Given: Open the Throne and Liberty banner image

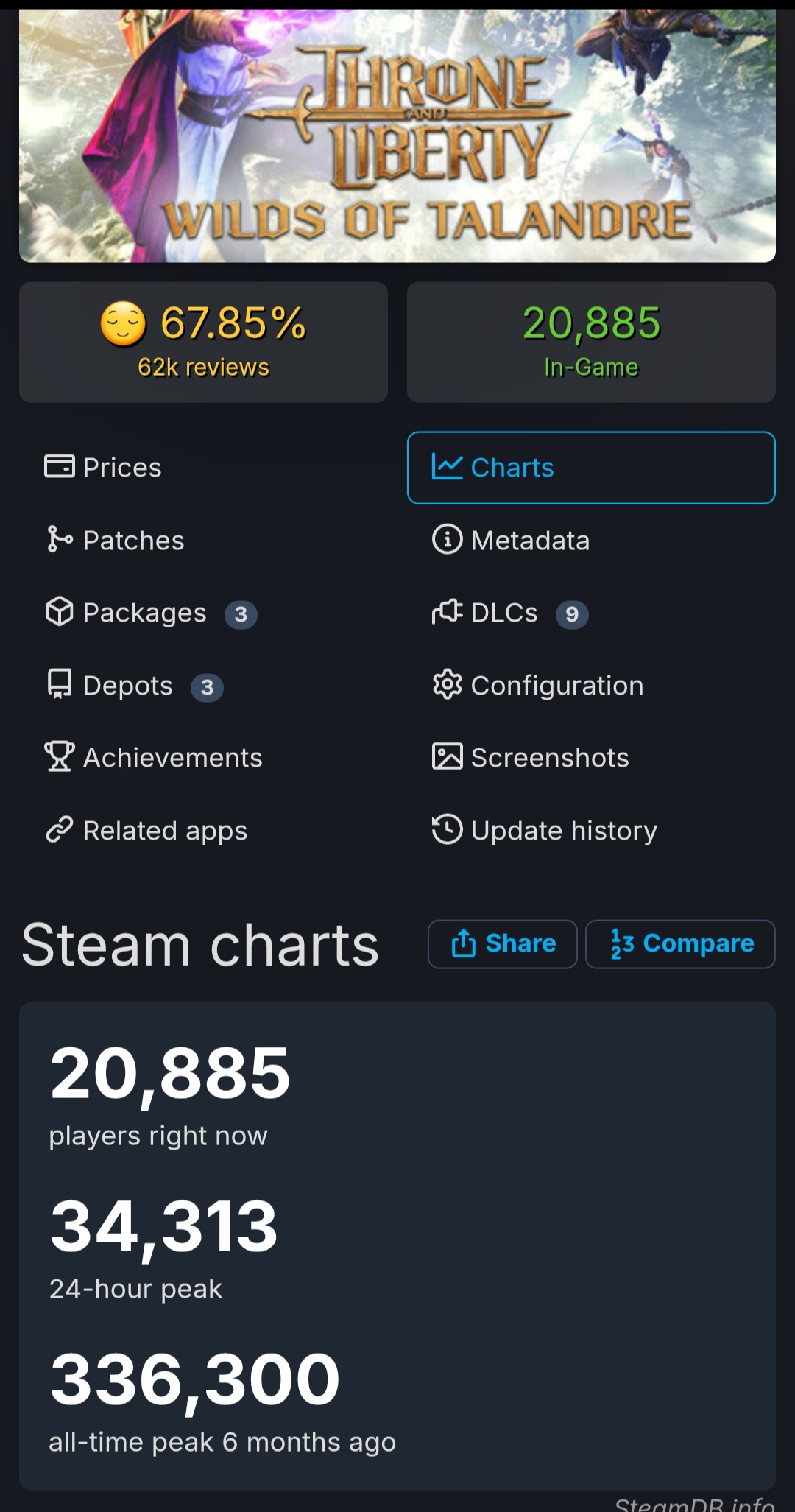Looking at the screenshot, I should pyautogui.click(x=397, y=136).
